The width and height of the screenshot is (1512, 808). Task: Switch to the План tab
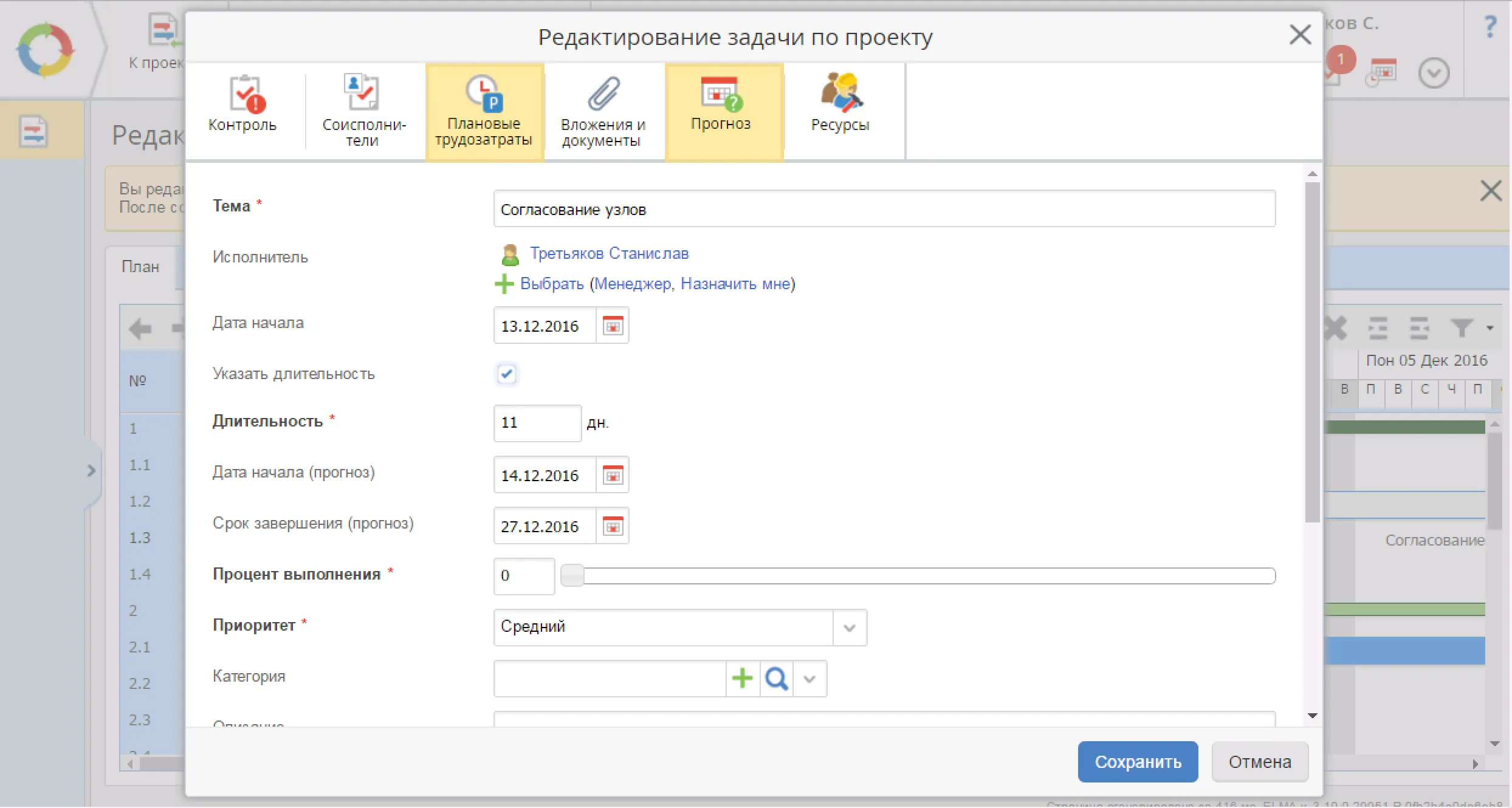[140, 267]
